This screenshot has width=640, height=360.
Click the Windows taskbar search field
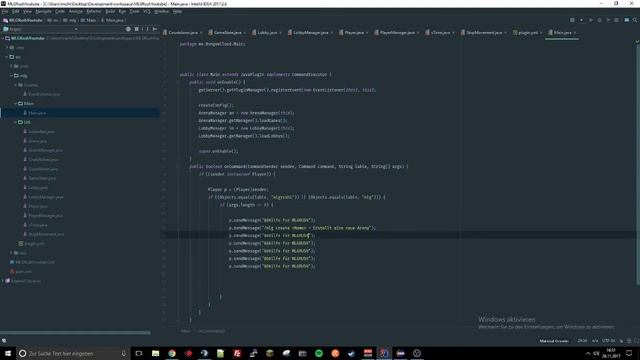click(x=73, y=353)
